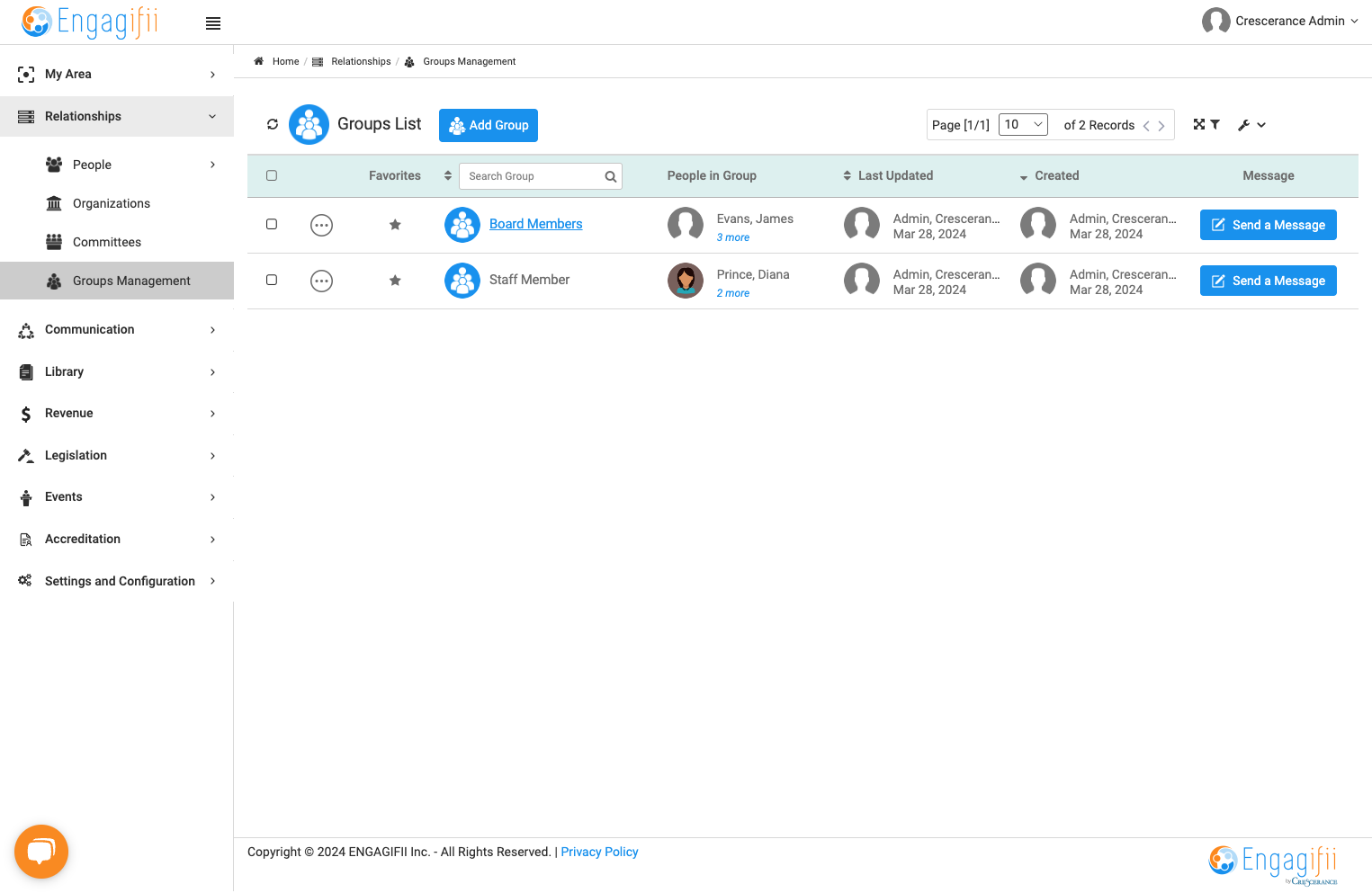Click the Add Group button

[x=489, y=126]
